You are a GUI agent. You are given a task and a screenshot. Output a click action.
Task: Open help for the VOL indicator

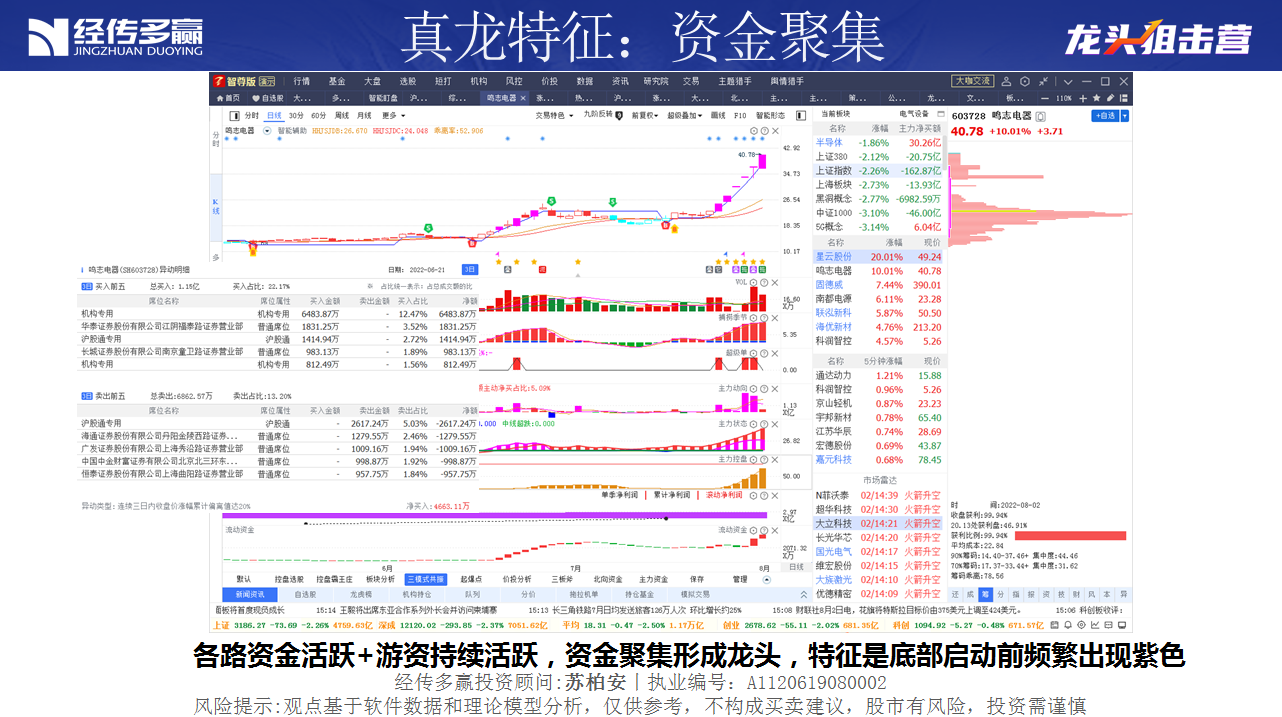coord(764,283)
